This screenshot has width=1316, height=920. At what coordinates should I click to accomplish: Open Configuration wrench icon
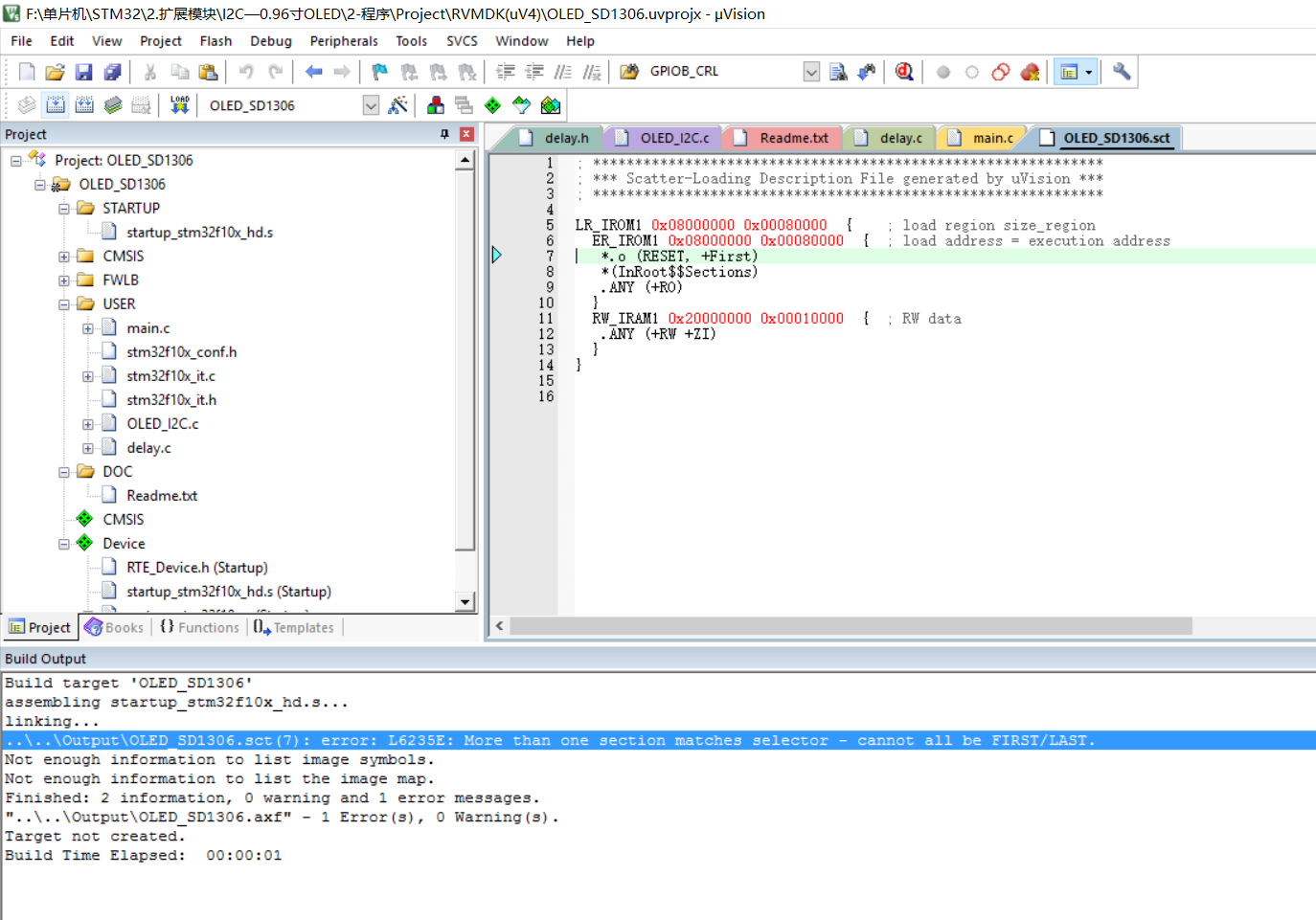point(1122,72)
